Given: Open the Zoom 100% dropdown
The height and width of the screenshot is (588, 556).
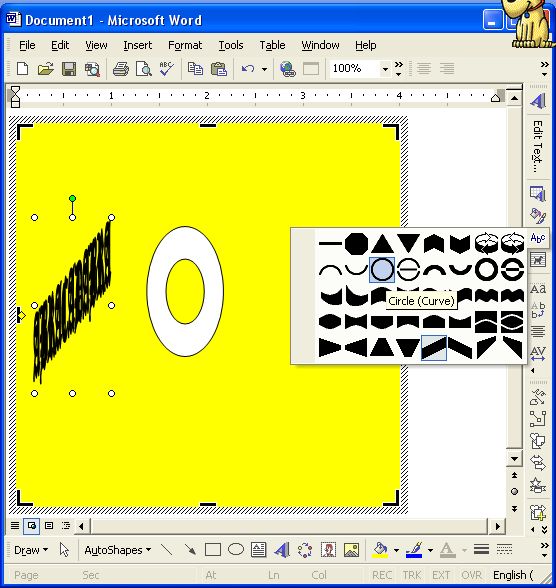Looking at the screenshot, I should (385, 69).
